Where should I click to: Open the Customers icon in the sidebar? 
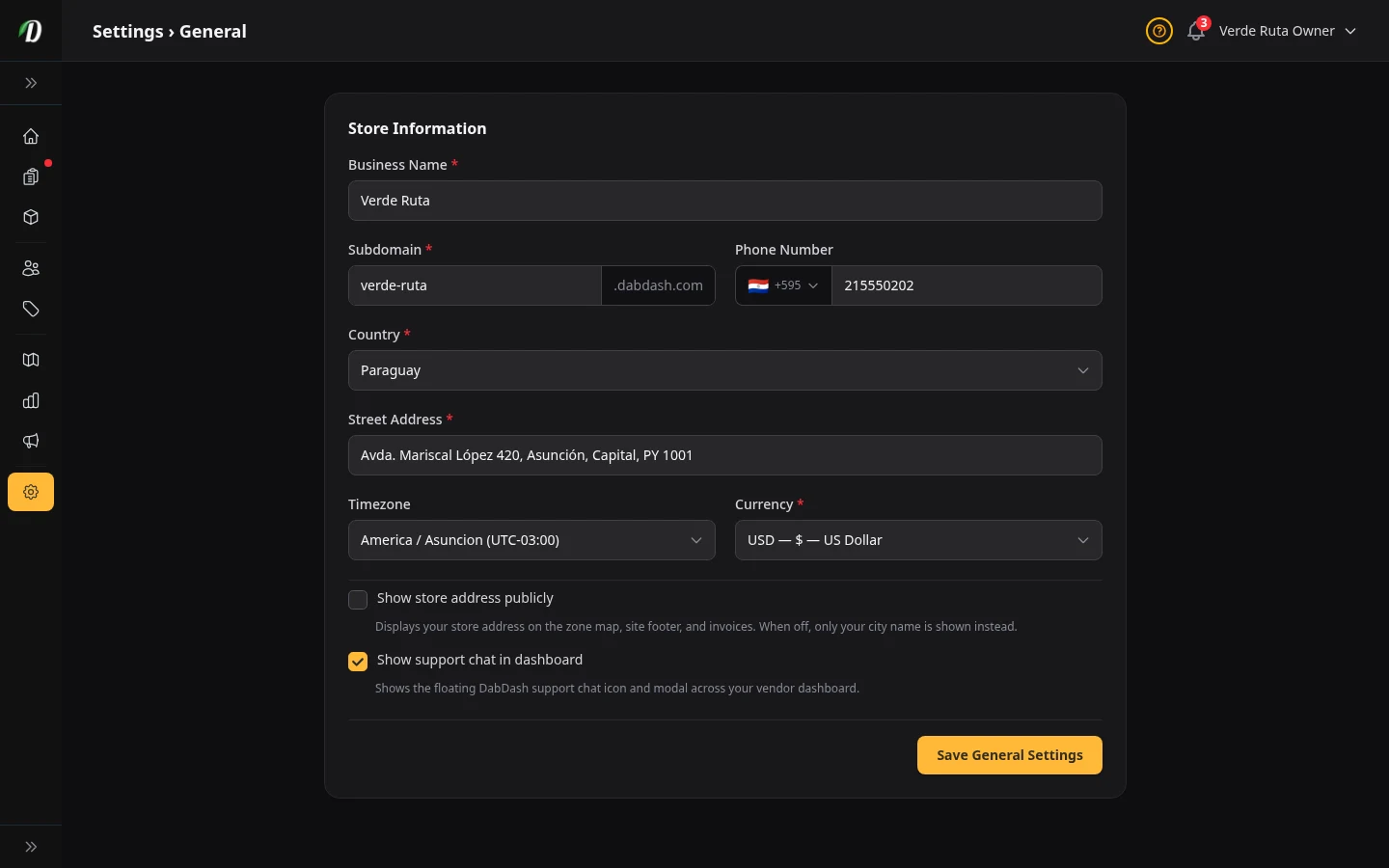pyautogui.click(x=31, y=268)
